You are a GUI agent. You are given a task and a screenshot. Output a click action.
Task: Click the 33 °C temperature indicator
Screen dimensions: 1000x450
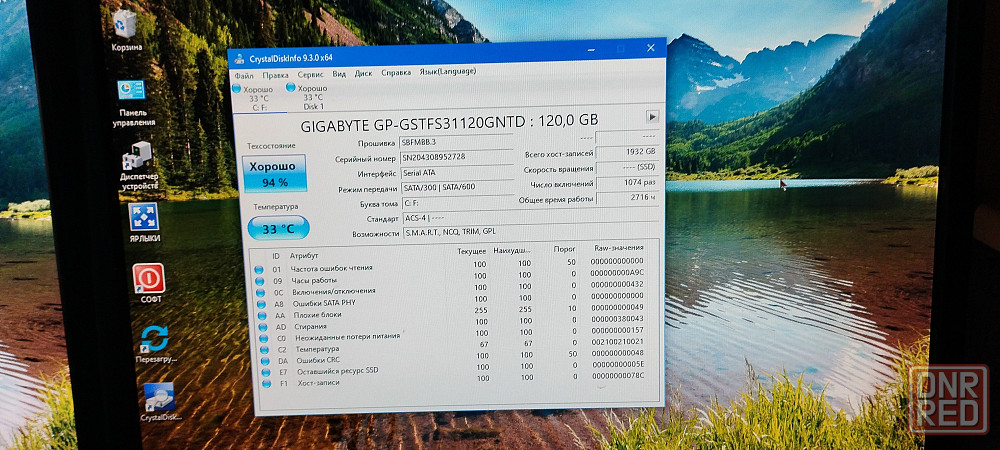point(277,228)
